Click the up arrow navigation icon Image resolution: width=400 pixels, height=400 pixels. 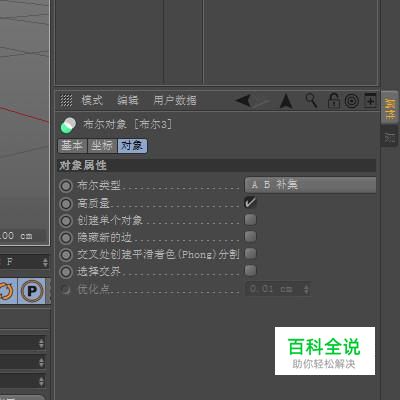pyautogui.click(x=286, y=101)
